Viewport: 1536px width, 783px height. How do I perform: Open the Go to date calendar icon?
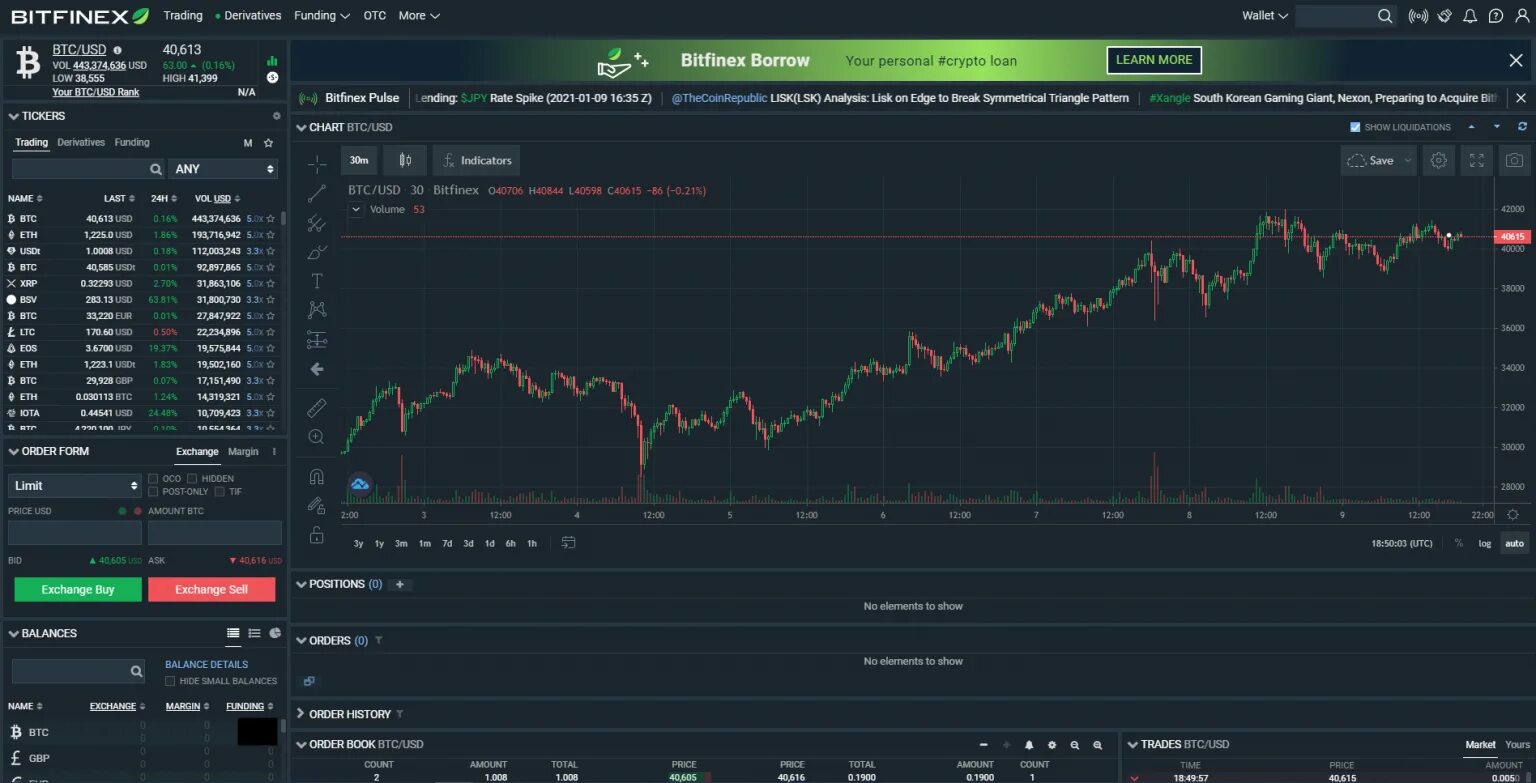[568, 543]
